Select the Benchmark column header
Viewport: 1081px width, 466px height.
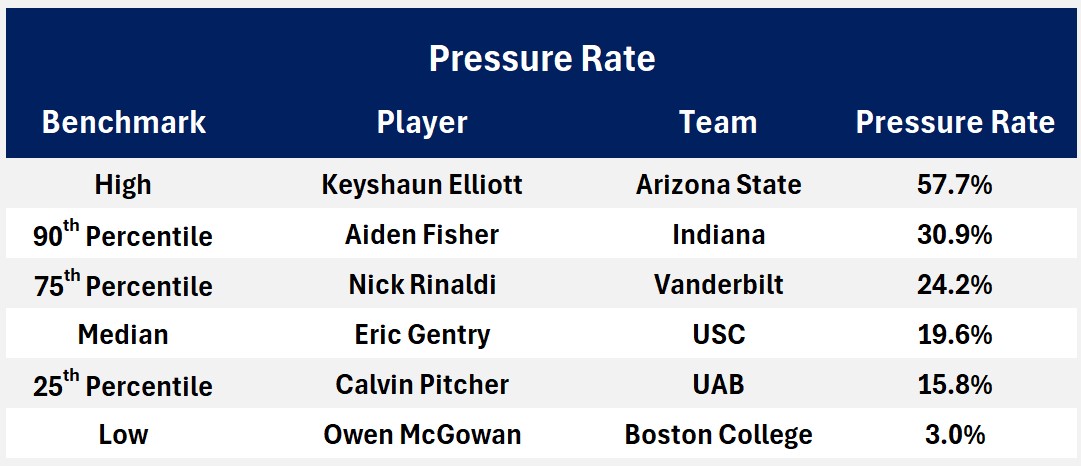(123, 122)
